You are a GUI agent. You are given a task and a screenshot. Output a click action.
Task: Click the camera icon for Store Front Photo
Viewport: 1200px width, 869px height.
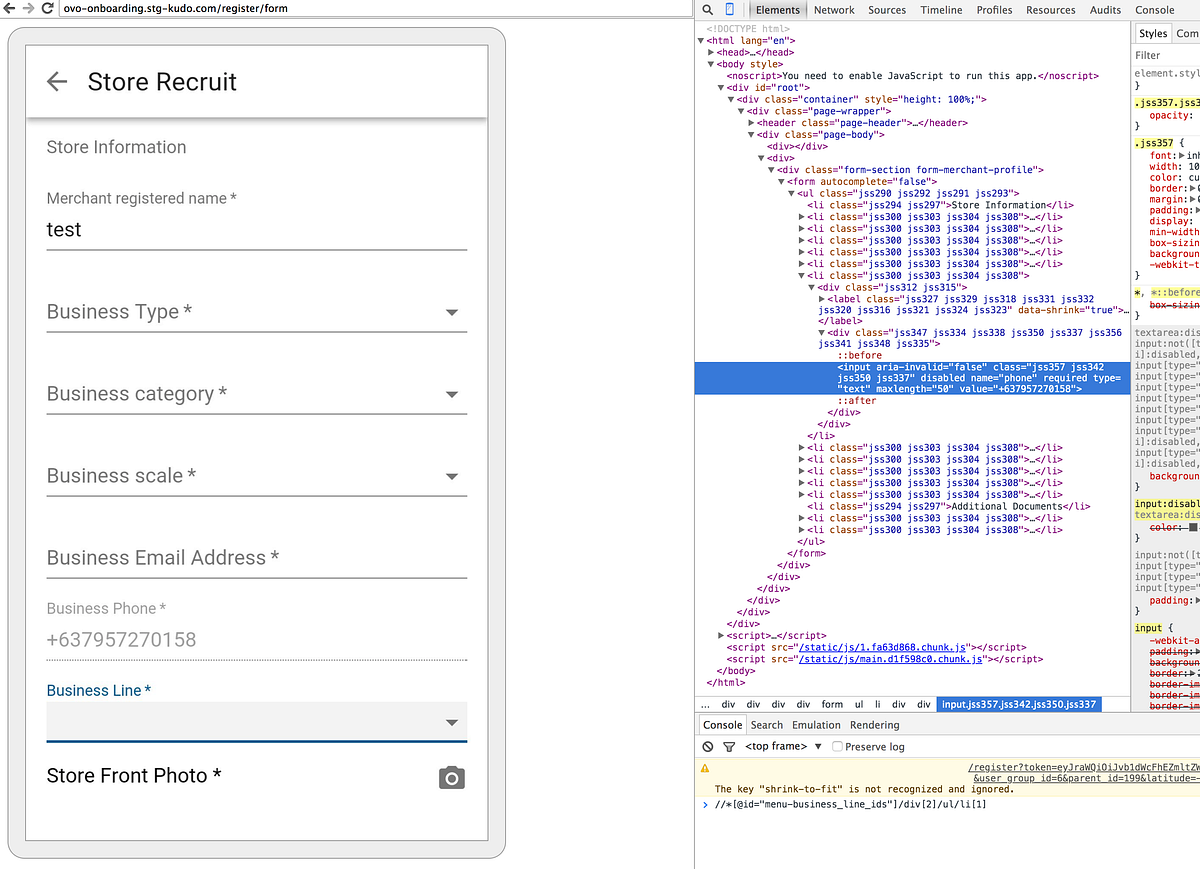(x=451, y=777)
